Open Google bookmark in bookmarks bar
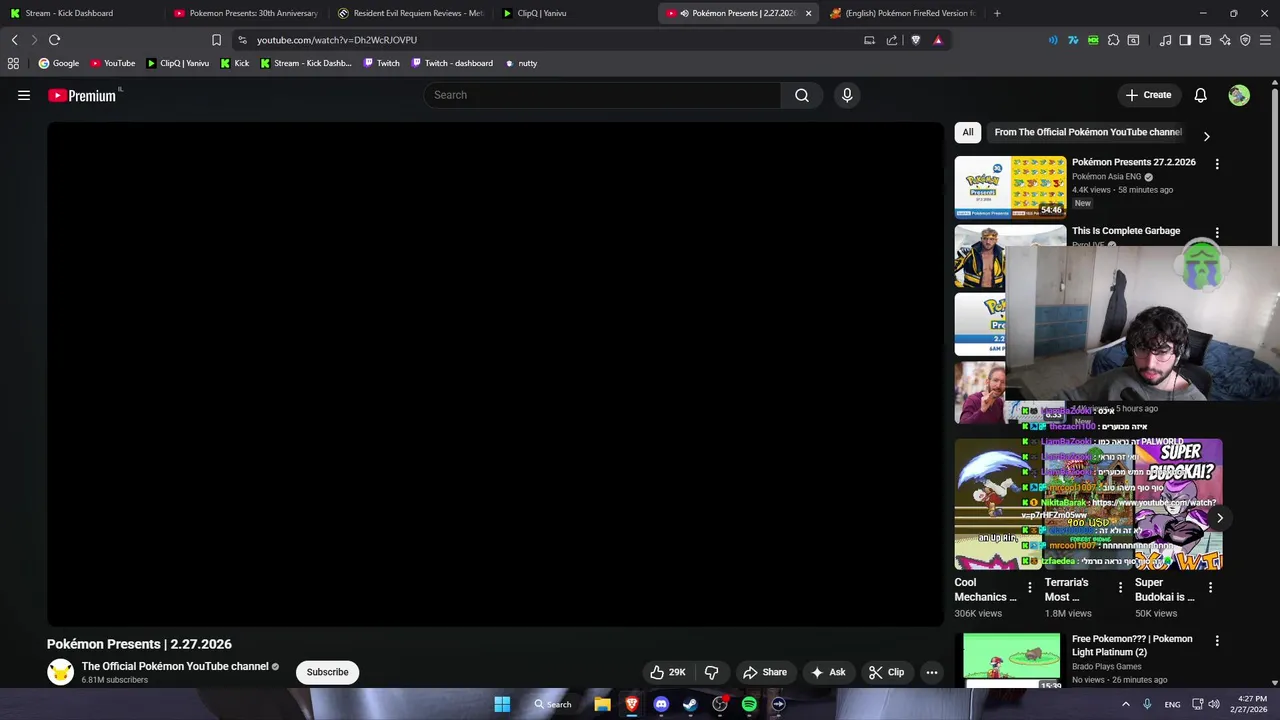Viewport: 1280px width, 720px height. click(59, 63)
